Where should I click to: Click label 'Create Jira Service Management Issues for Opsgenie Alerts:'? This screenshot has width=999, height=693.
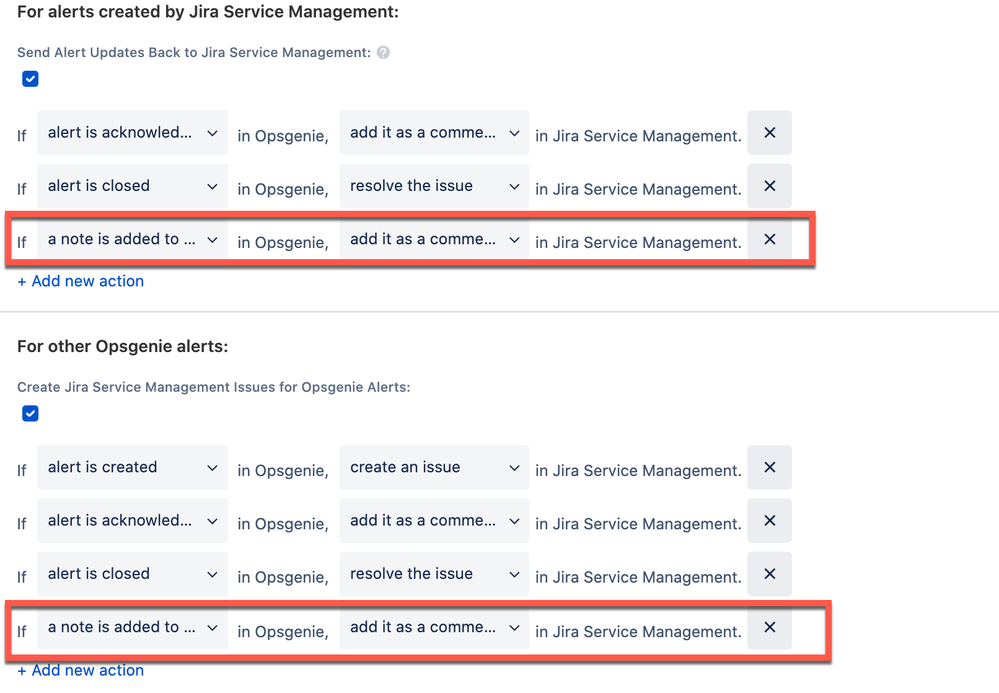pos(213,387)
